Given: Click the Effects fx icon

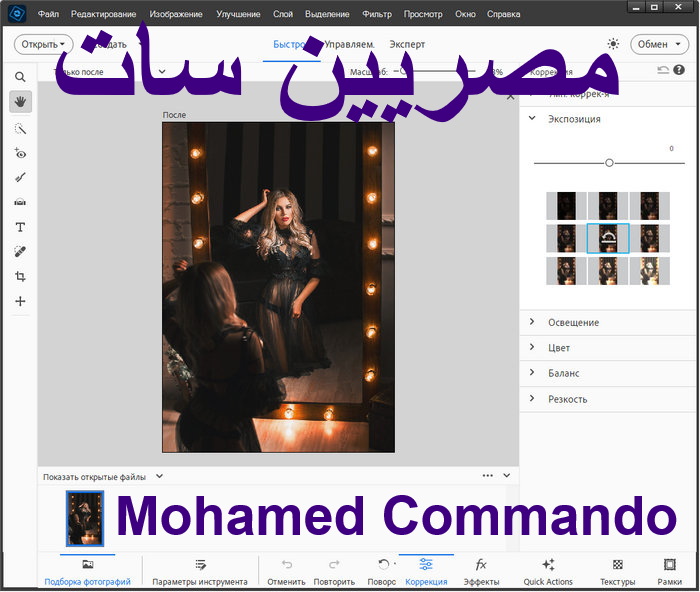Looking at the screenshot, I should point(481,565).
